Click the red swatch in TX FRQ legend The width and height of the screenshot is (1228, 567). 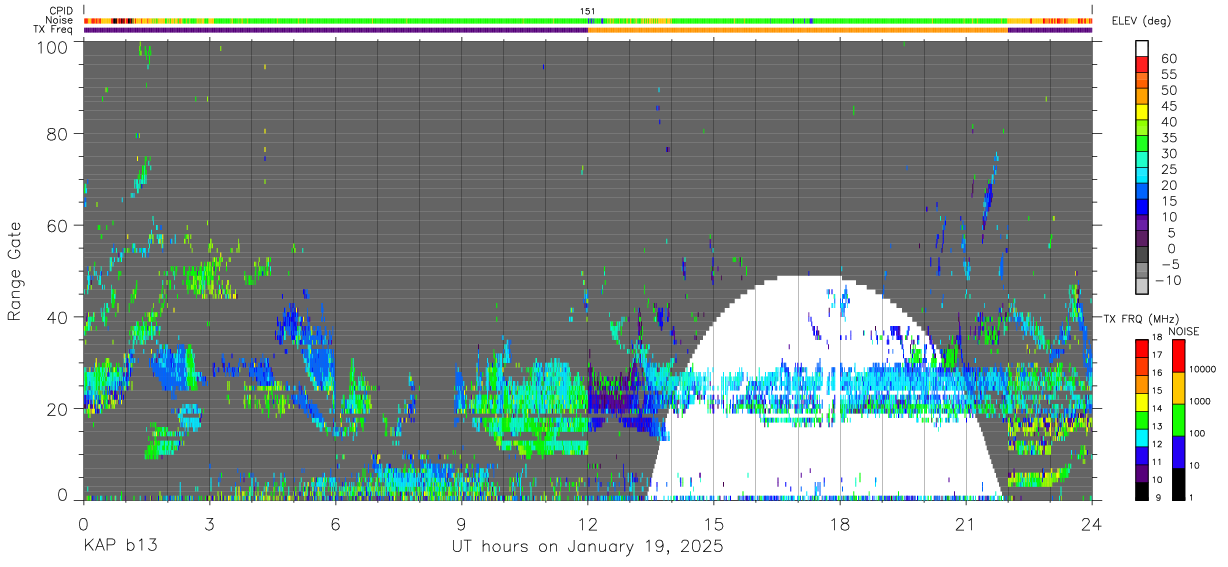click(1141, 347)
